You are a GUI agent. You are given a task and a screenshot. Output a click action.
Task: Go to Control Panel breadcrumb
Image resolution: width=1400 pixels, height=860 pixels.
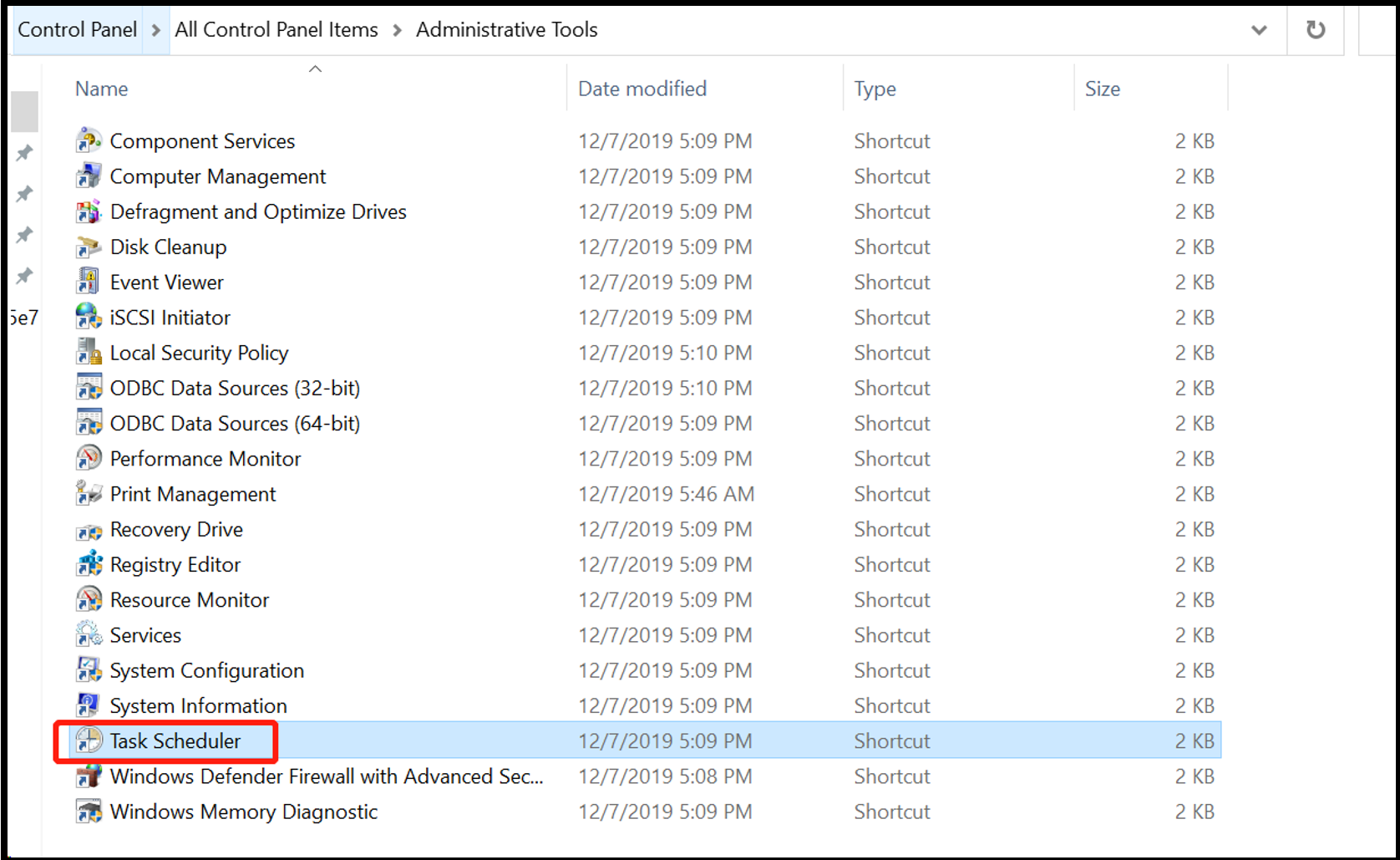(x=77, y=30)
